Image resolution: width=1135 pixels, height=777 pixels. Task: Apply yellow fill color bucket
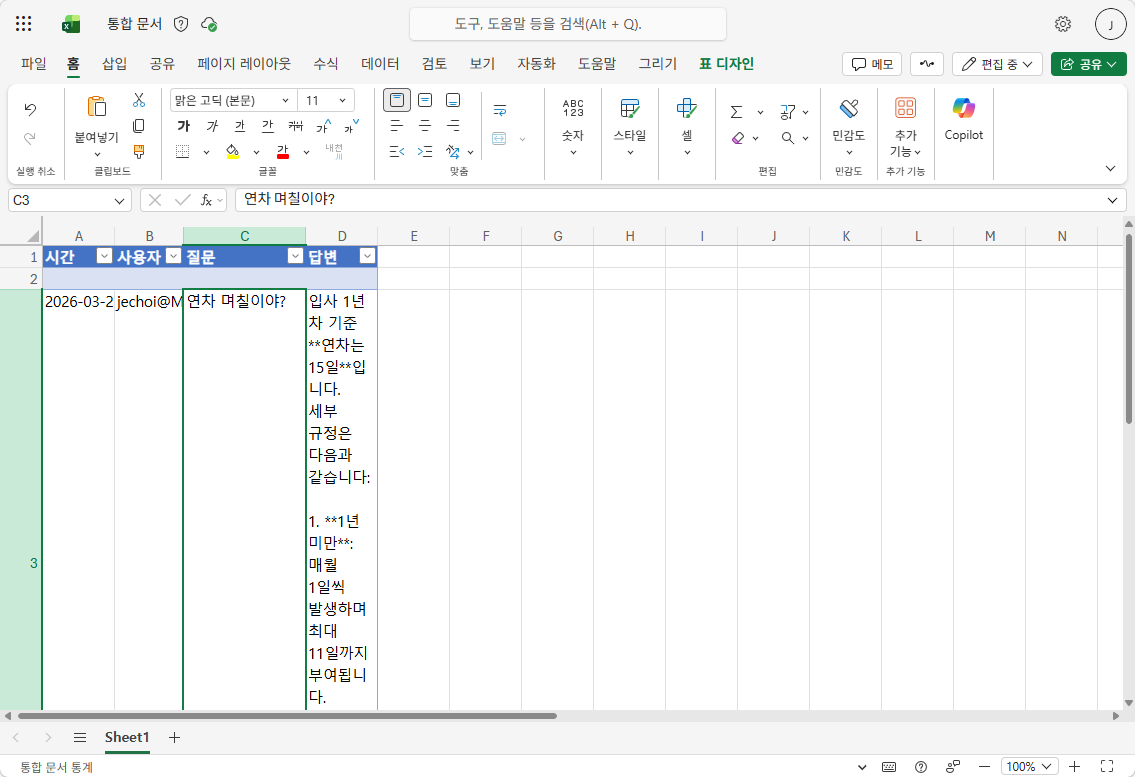click(232, 151)
